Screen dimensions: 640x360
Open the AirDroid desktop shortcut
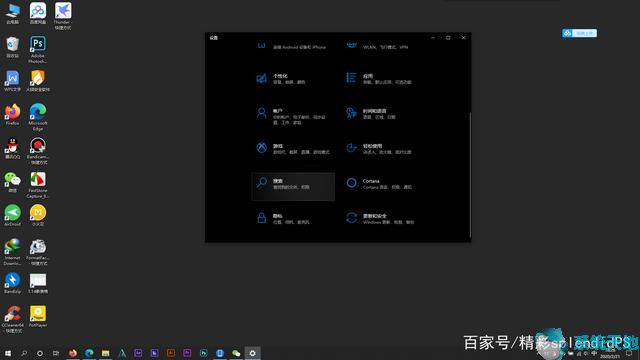click(x=13, y=216)
